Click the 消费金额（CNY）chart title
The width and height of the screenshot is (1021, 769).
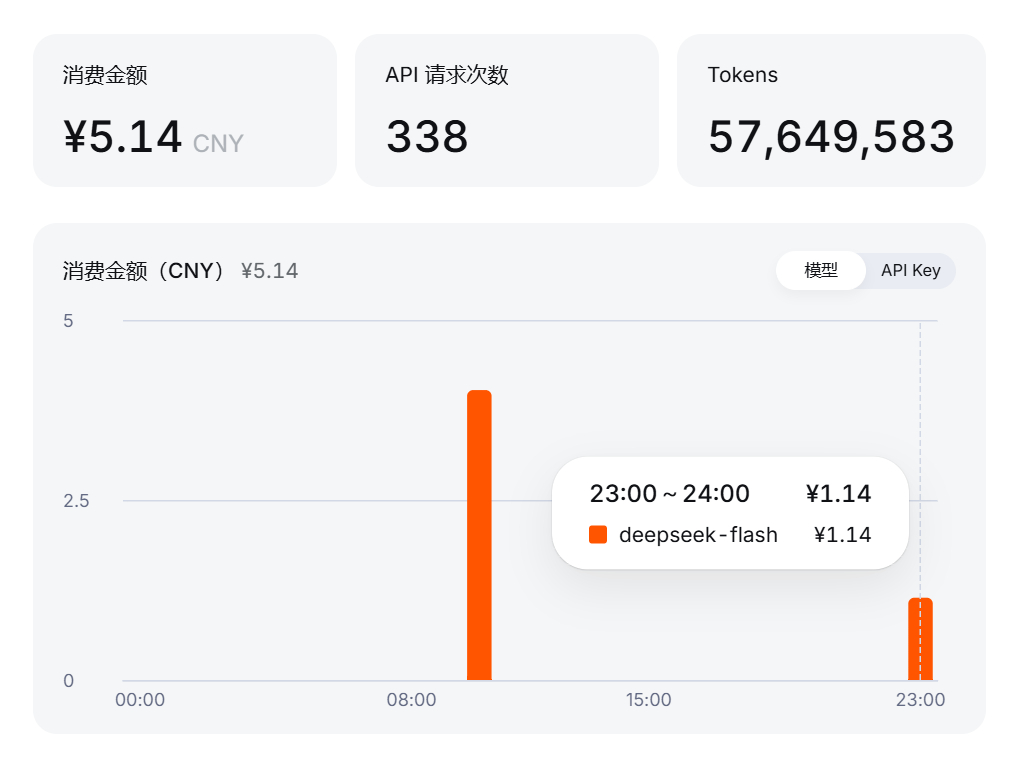pyautogui.click(x=144, y=271)
